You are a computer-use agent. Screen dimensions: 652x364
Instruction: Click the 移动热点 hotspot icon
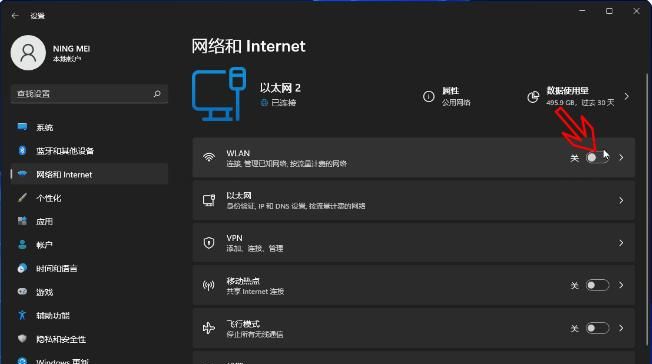coord(208,285)
